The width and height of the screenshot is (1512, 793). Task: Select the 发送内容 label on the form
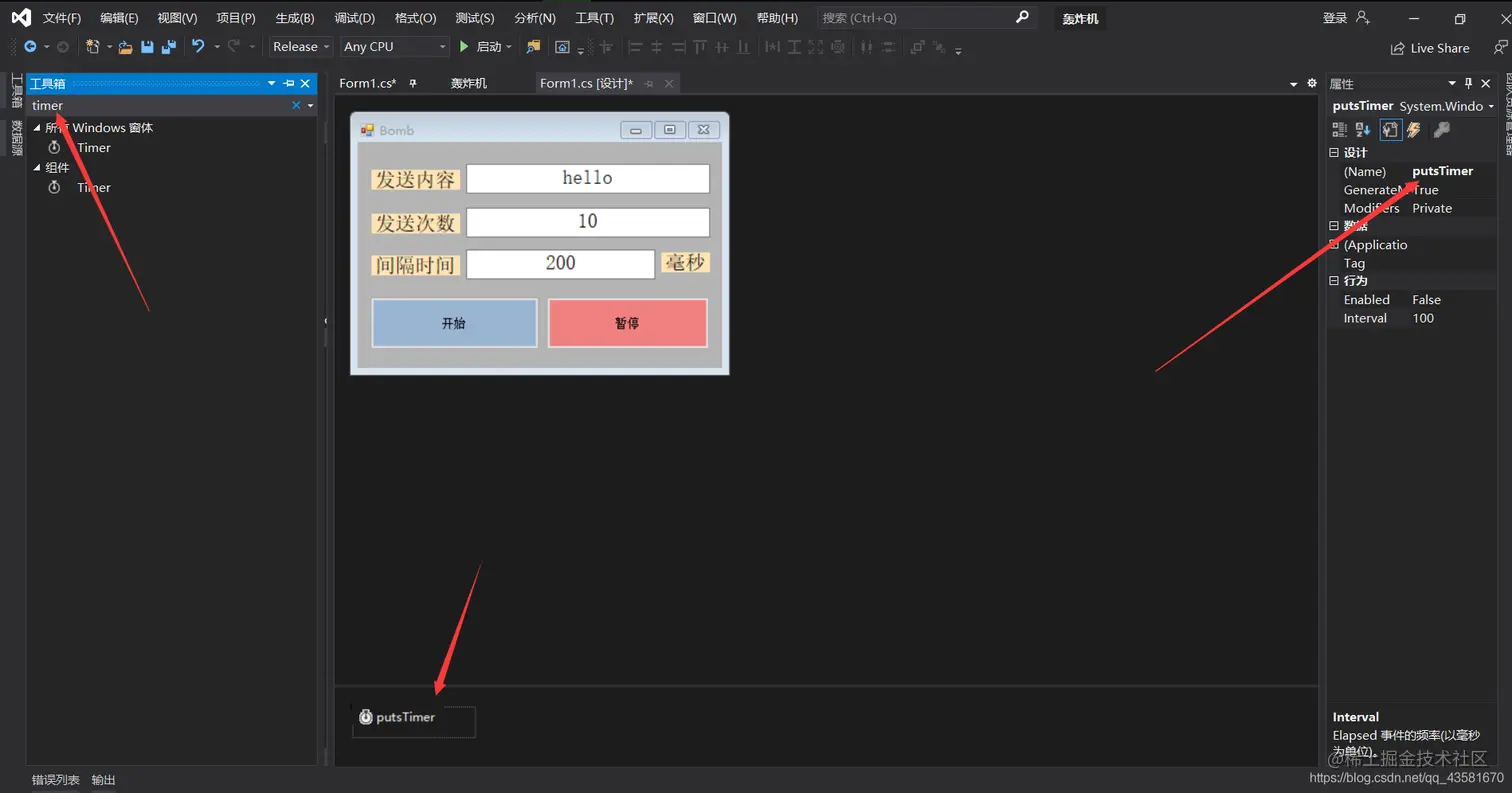(x=416, y=180)
